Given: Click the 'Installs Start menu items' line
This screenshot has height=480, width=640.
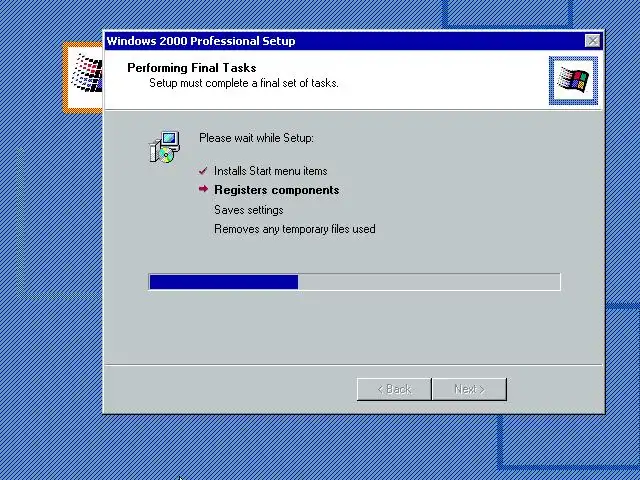Looking at the screenshot, I should (271, 171).
